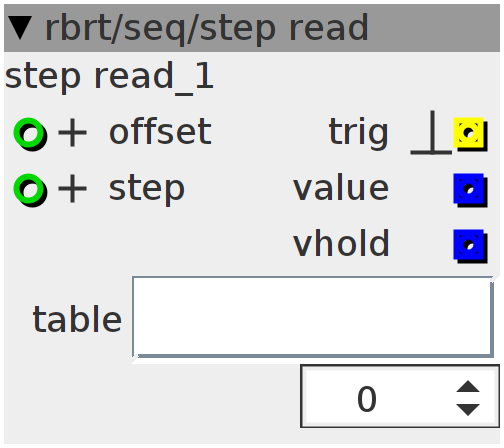Increase the number box value with up arrow
This screenshot has height=448, width=504.
click(468, 387)
